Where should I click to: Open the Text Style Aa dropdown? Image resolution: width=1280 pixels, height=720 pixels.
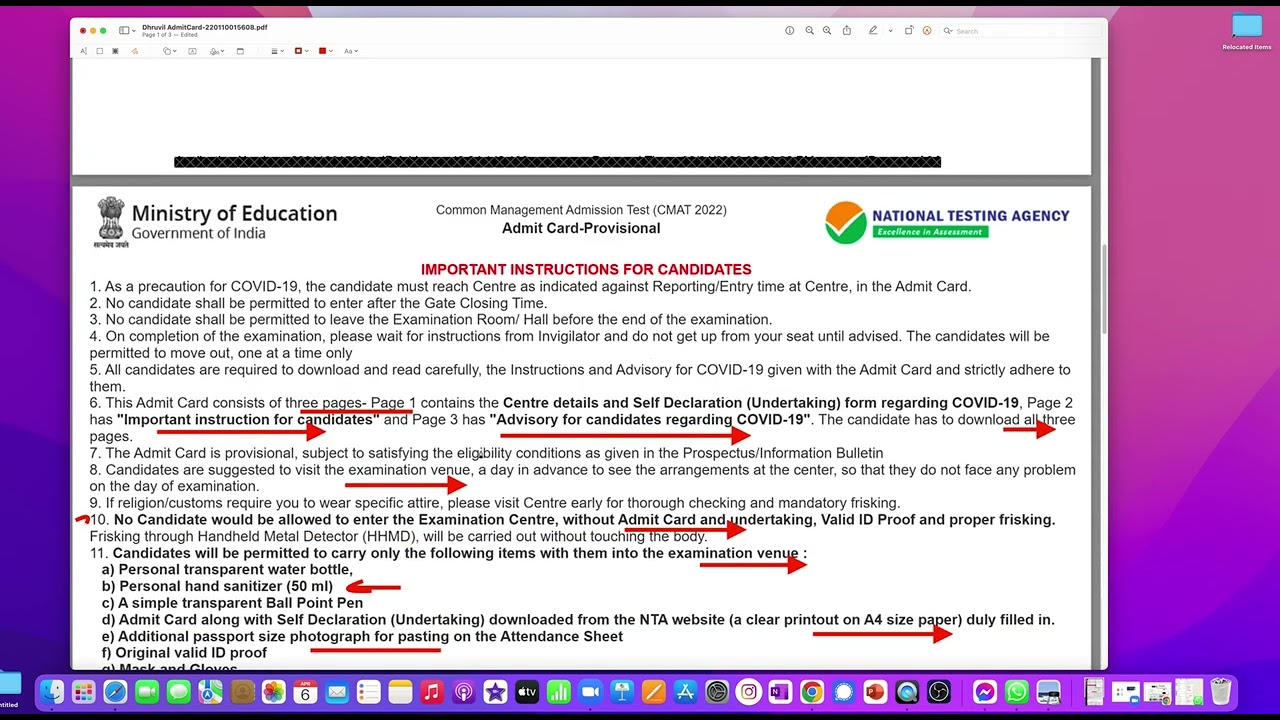351,51
